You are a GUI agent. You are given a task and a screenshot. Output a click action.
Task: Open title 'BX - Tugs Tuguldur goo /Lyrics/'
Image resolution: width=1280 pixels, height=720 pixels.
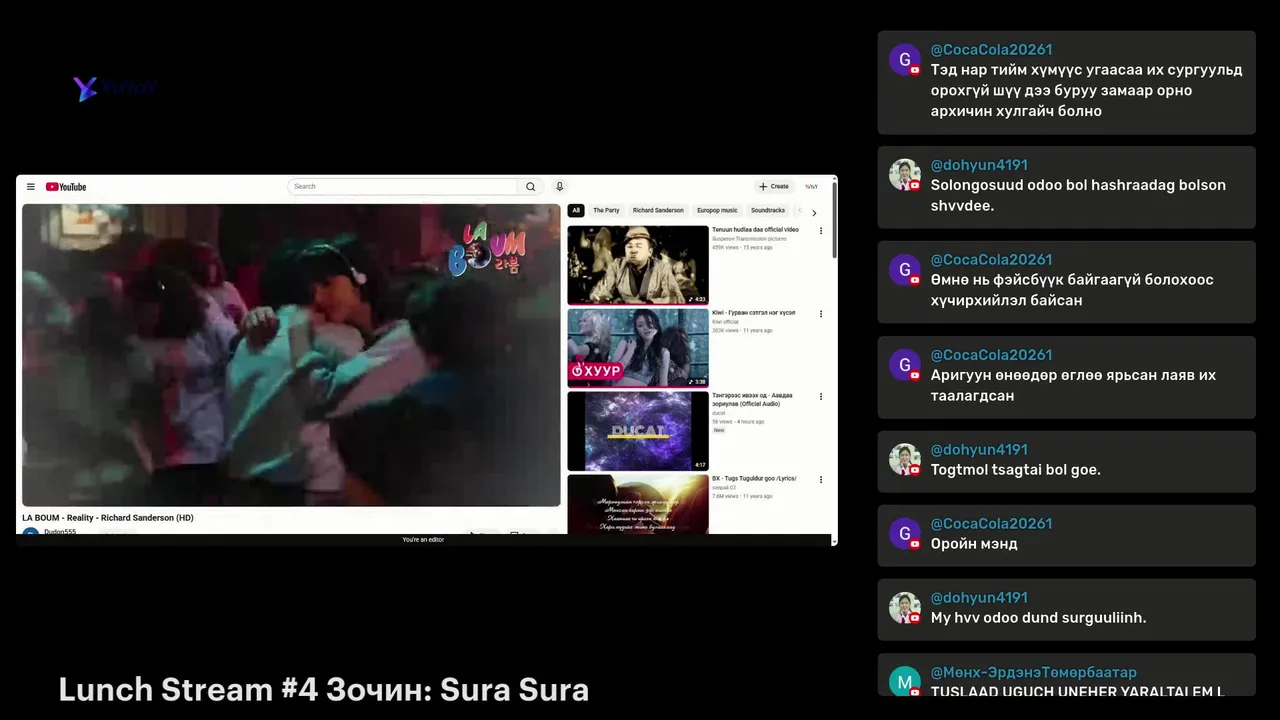point(754,479)
